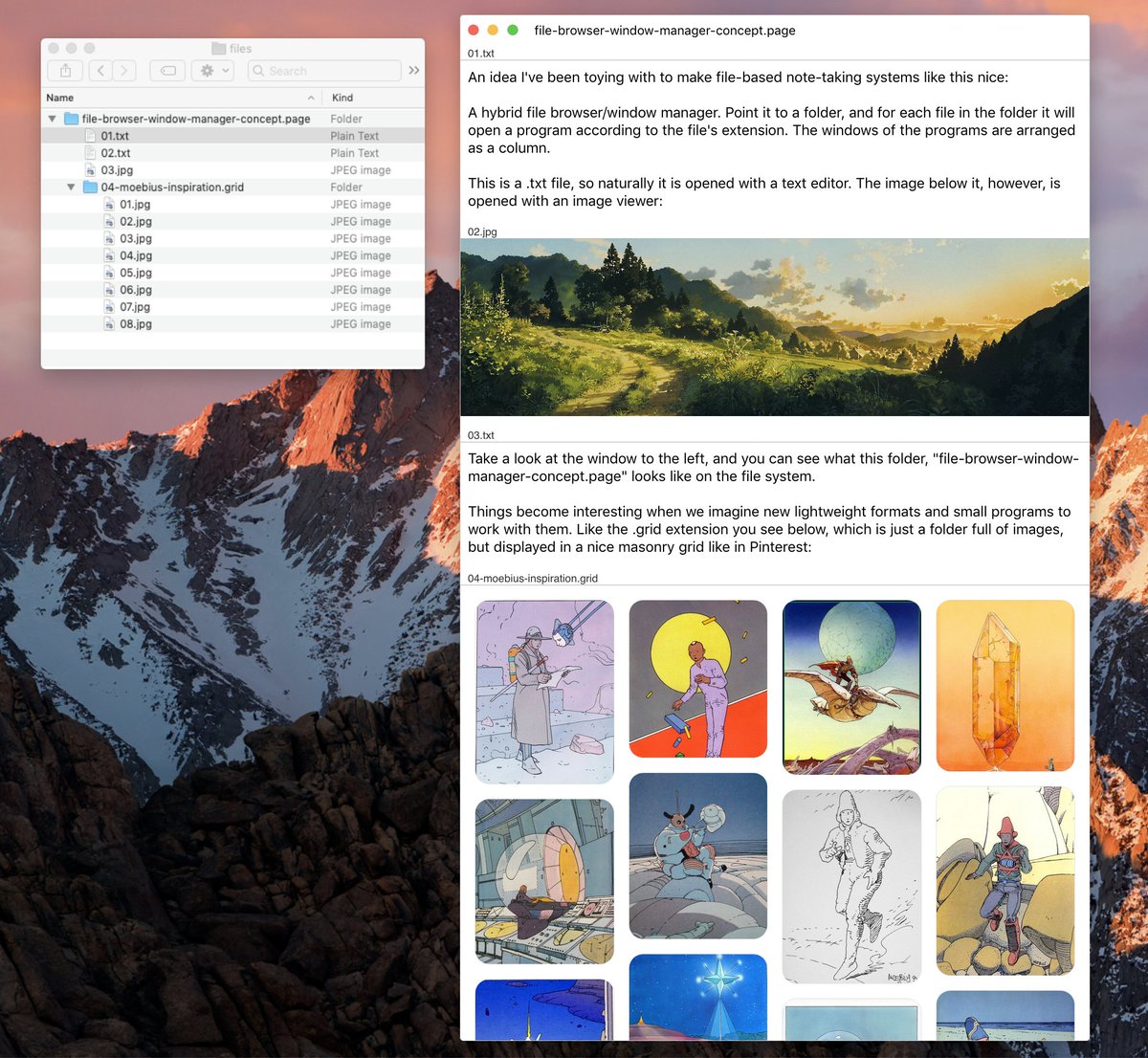Click the 'Folder' kind of the grid folder

click(x=346, y=187)
